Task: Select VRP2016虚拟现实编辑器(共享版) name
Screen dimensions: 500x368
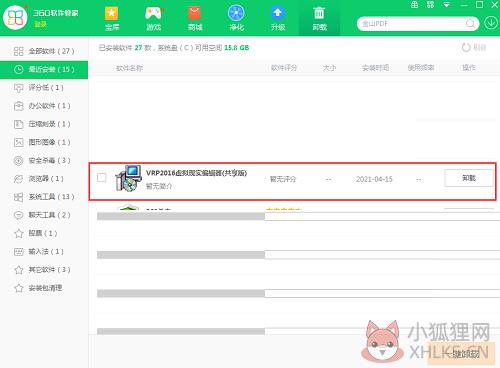Action: (x=196, y=173)
